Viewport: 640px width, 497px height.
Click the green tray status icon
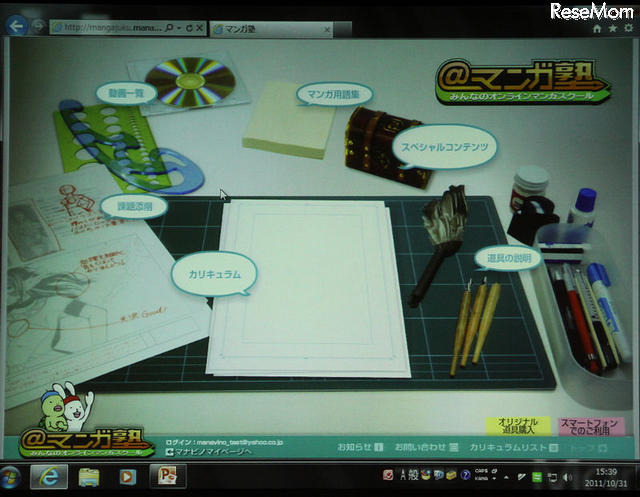tap(537, 477)
